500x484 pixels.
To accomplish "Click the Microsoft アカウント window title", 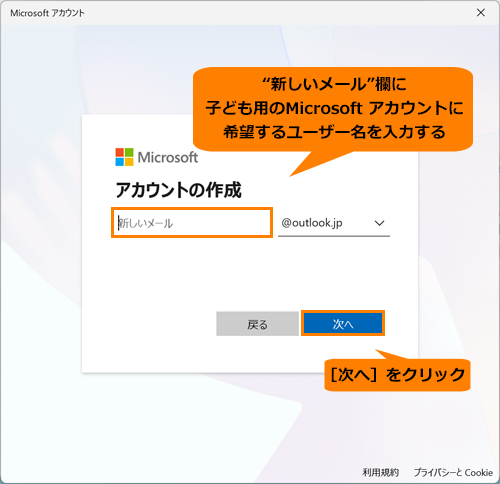I will click(x=47, y=13).
